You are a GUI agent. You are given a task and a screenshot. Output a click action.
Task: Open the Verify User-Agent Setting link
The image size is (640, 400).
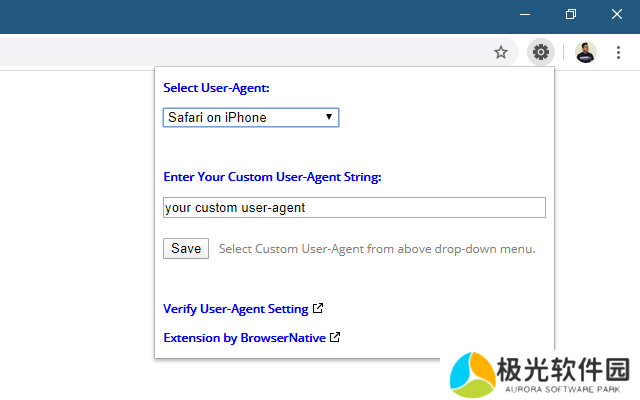235,309
